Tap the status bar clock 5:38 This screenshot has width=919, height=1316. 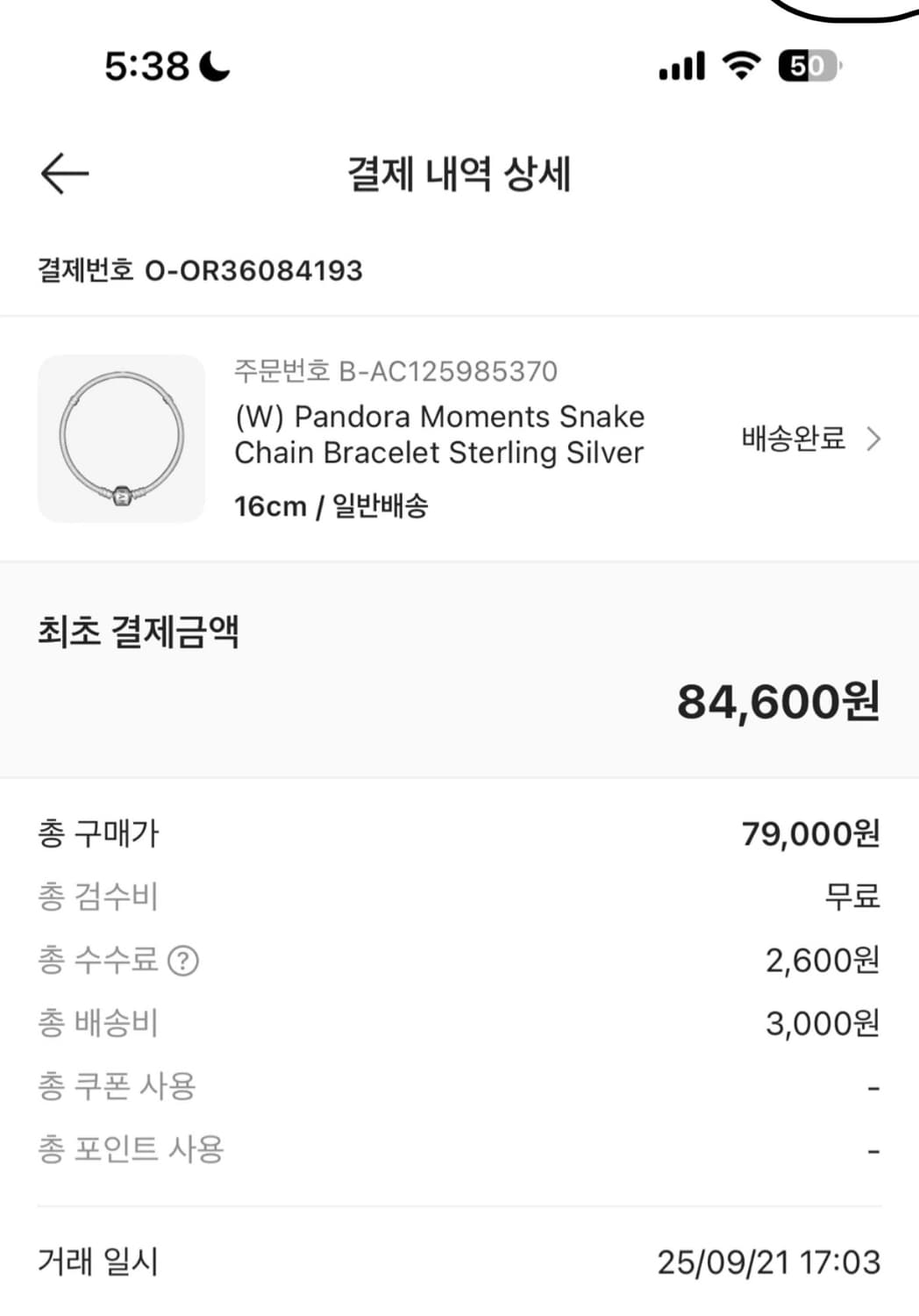[x=146, y=66]
